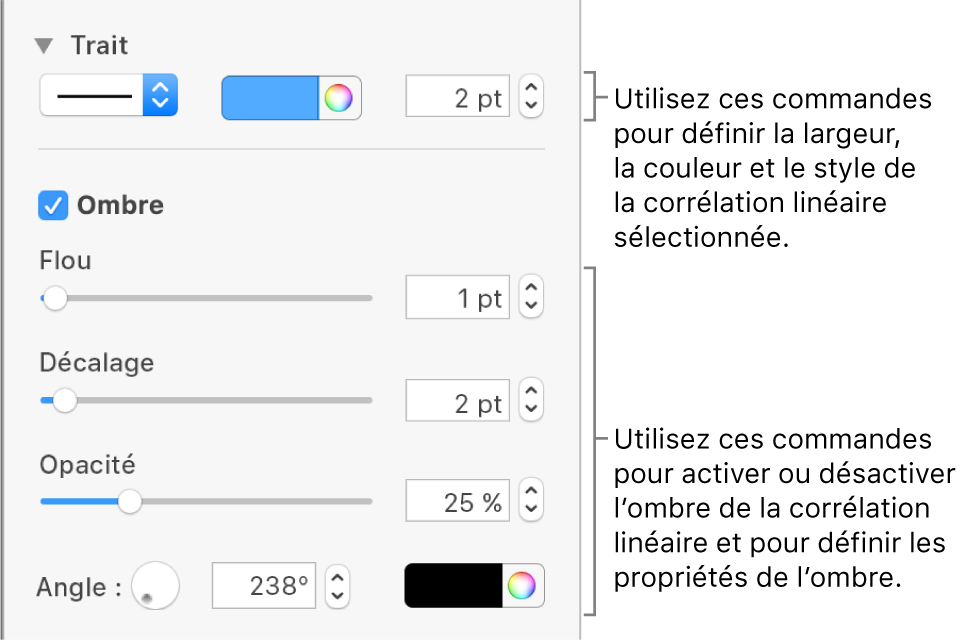Open the color wheel beside stroke color
The height and width of the screenshot is (641, 971).
[337, 98]
